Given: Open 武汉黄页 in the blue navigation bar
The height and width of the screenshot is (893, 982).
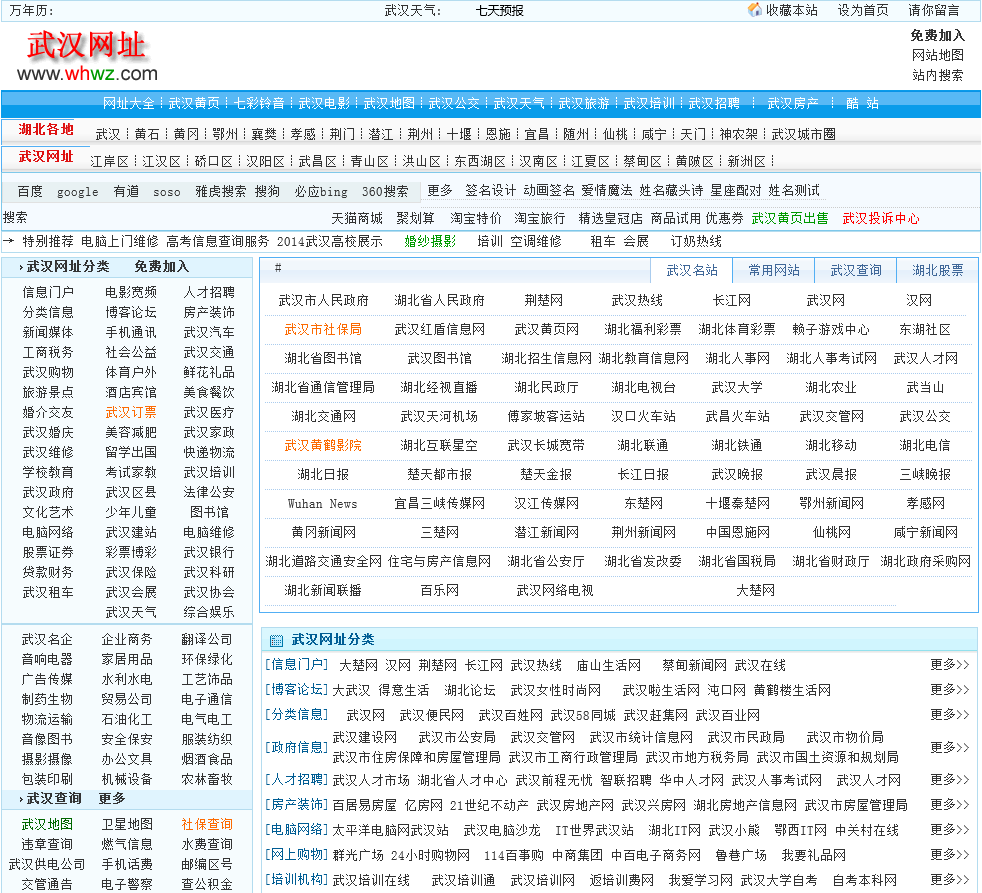Looking at the screenshot, I should pyautogui.click(x=194, y=103).
